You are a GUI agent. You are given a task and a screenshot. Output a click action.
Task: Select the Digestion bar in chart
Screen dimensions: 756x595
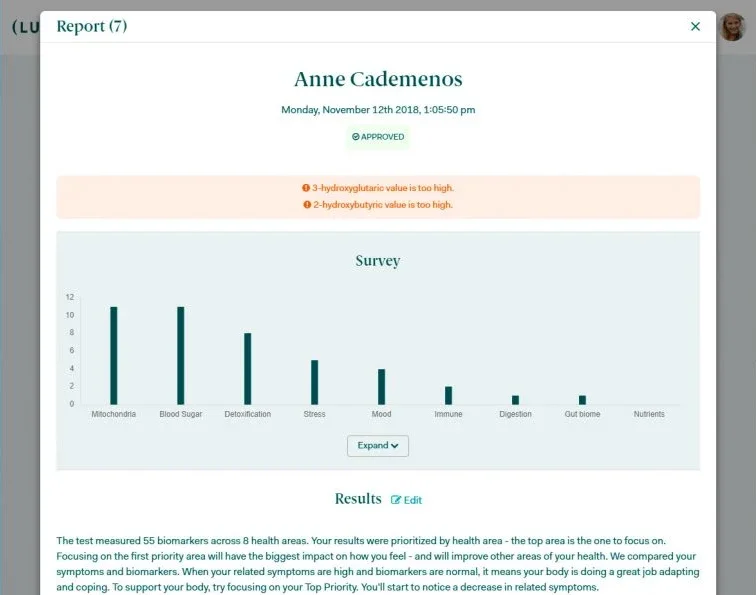point(515,400)
